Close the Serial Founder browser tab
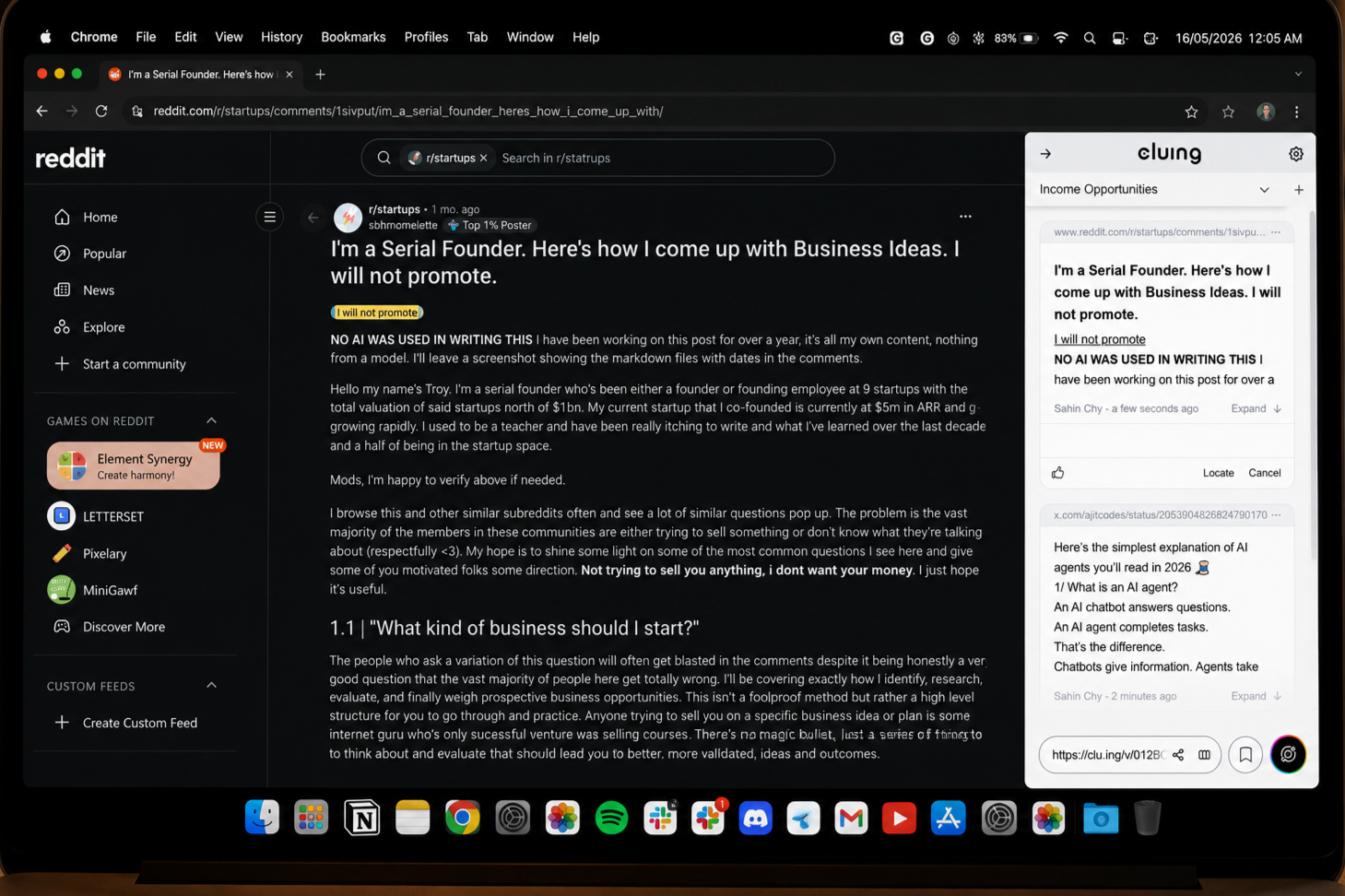The height and width of the screenshot is (896, 1345). click(x=289, y=75)
